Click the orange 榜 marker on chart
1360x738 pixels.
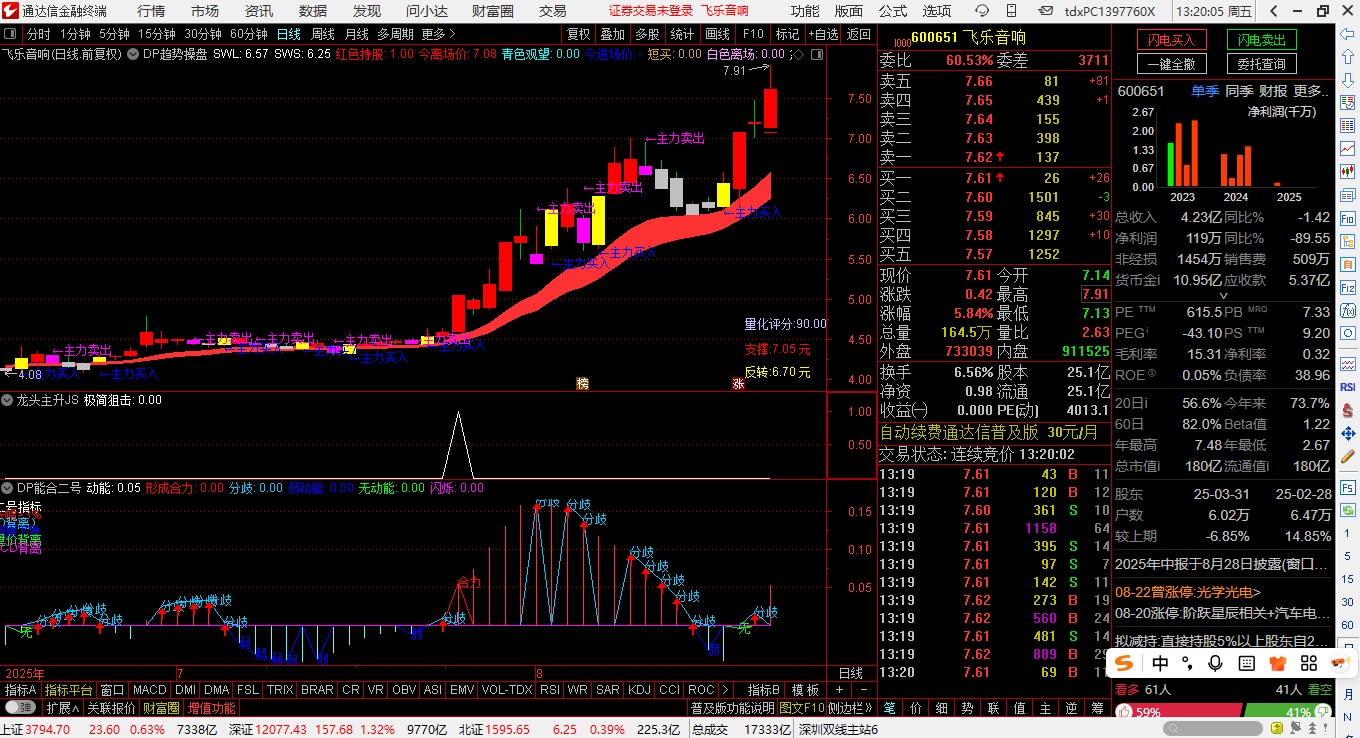click(x=582, y=383)
